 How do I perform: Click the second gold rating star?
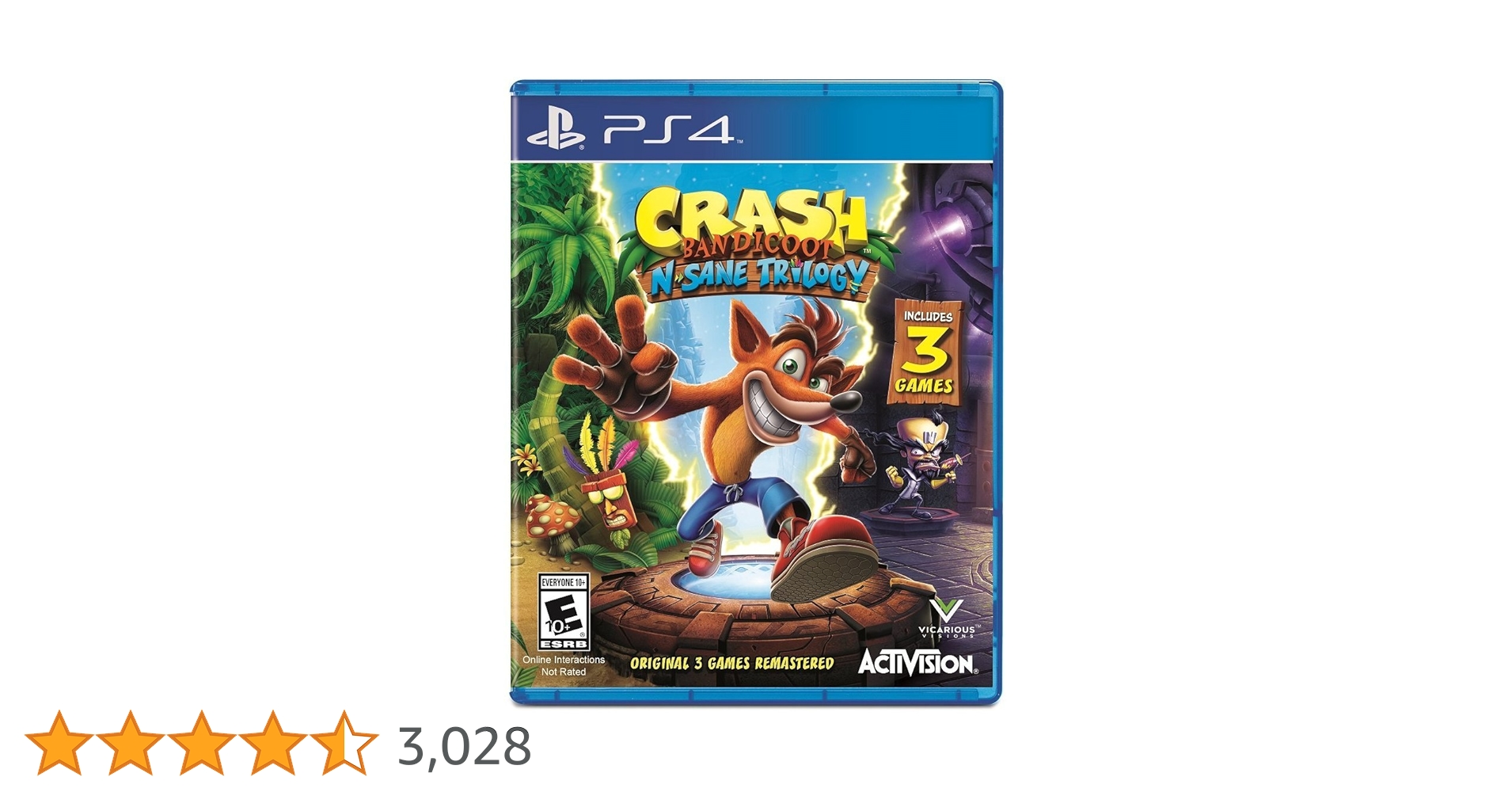[130, 741]
